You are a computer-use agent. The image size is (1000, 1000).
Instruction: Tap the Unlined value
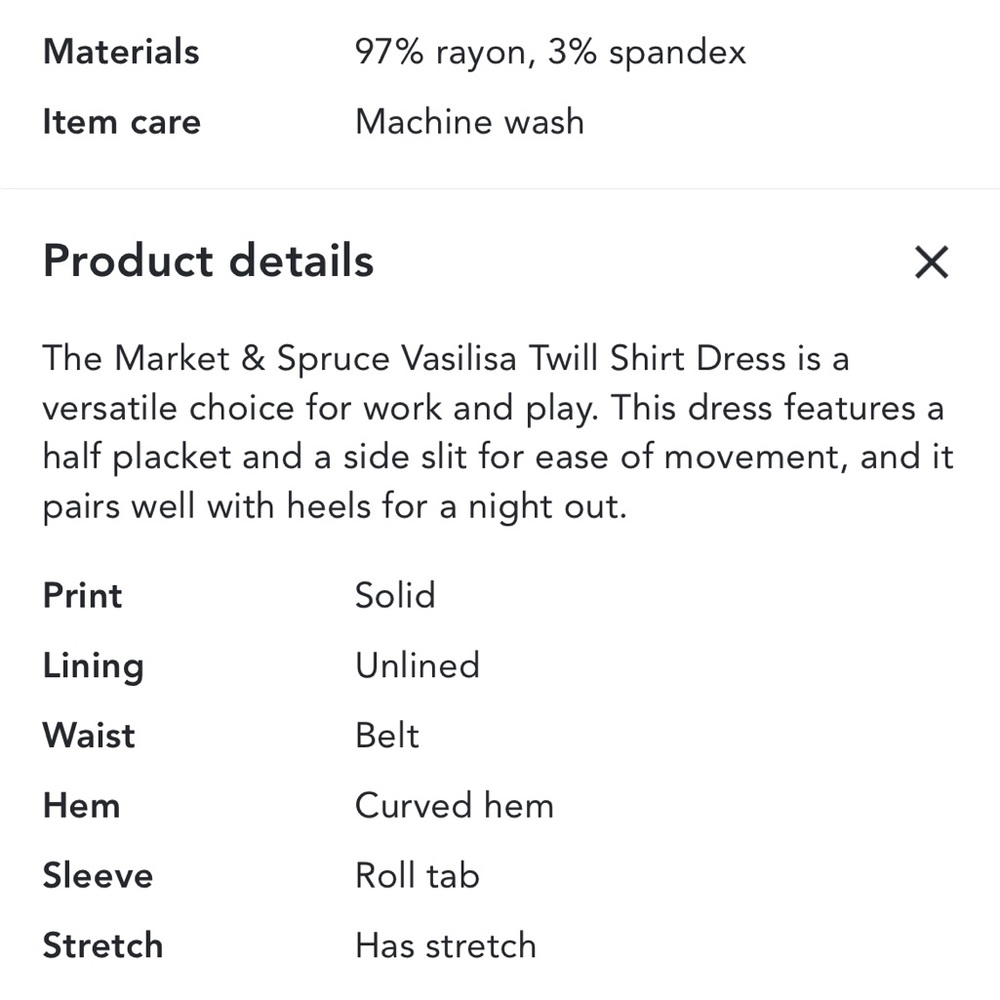417,666
